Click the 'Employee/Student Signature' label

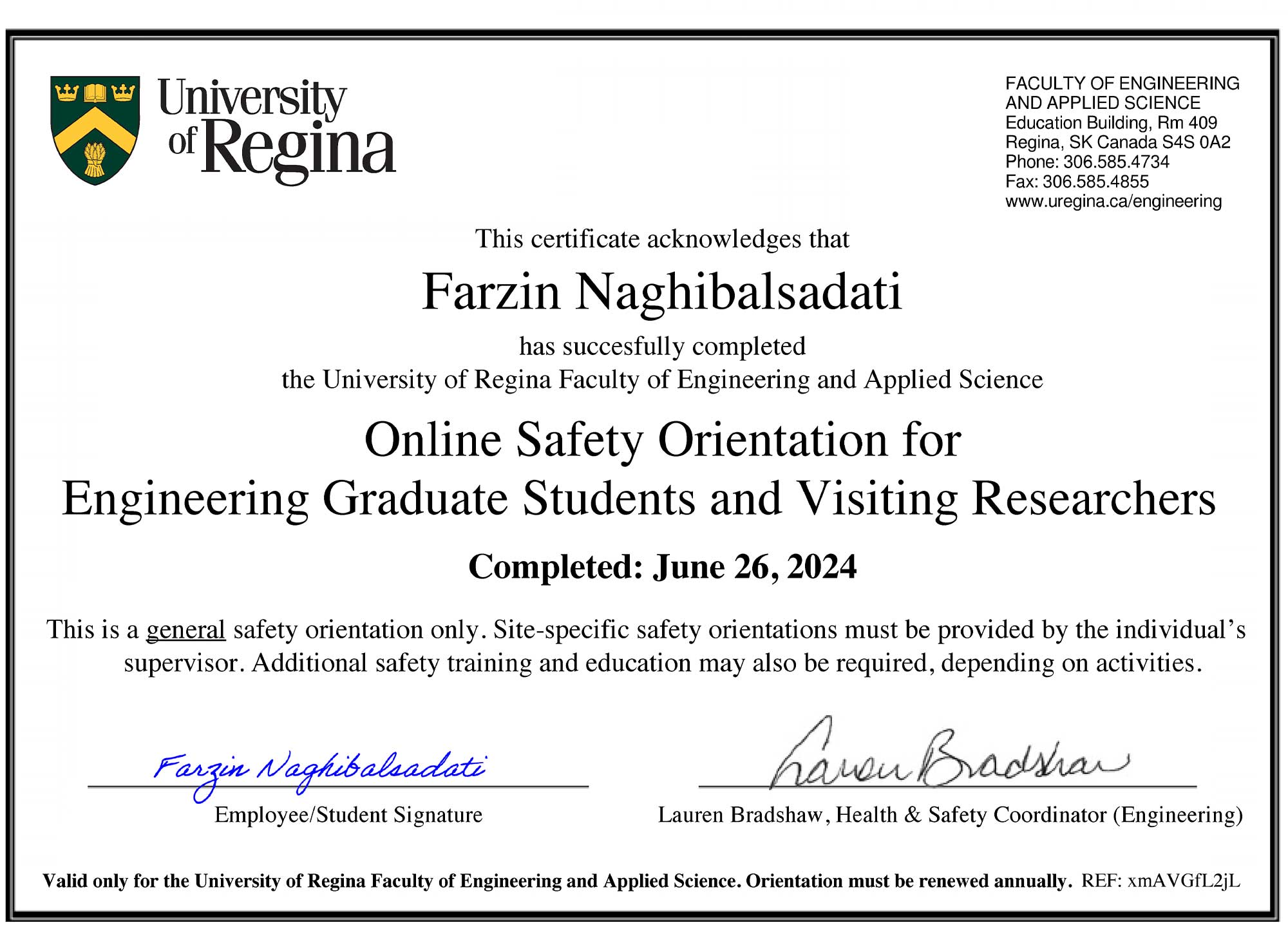click(348, 815)
